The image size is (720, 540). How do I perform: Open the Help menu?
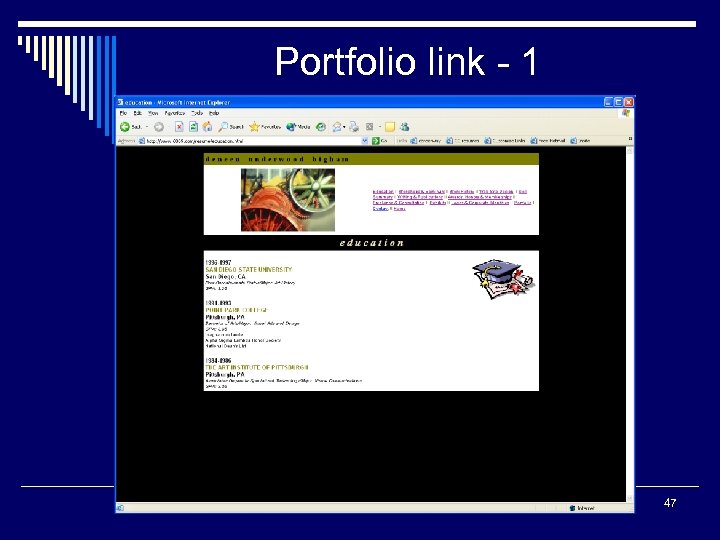pyautogui.click(x=214, y=113)
